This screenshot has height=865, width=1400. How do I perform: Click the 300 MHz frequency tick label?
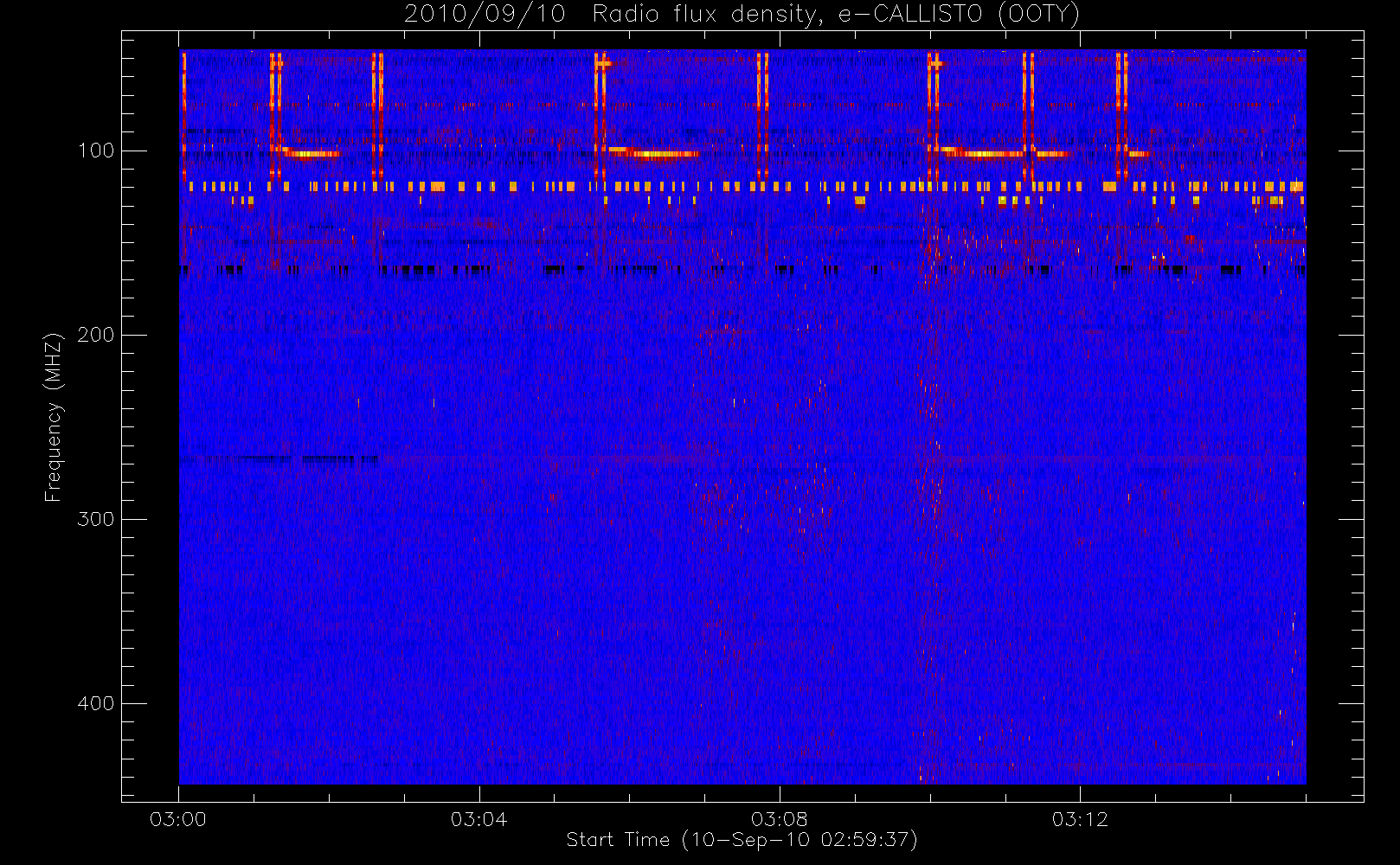point(96,519)
